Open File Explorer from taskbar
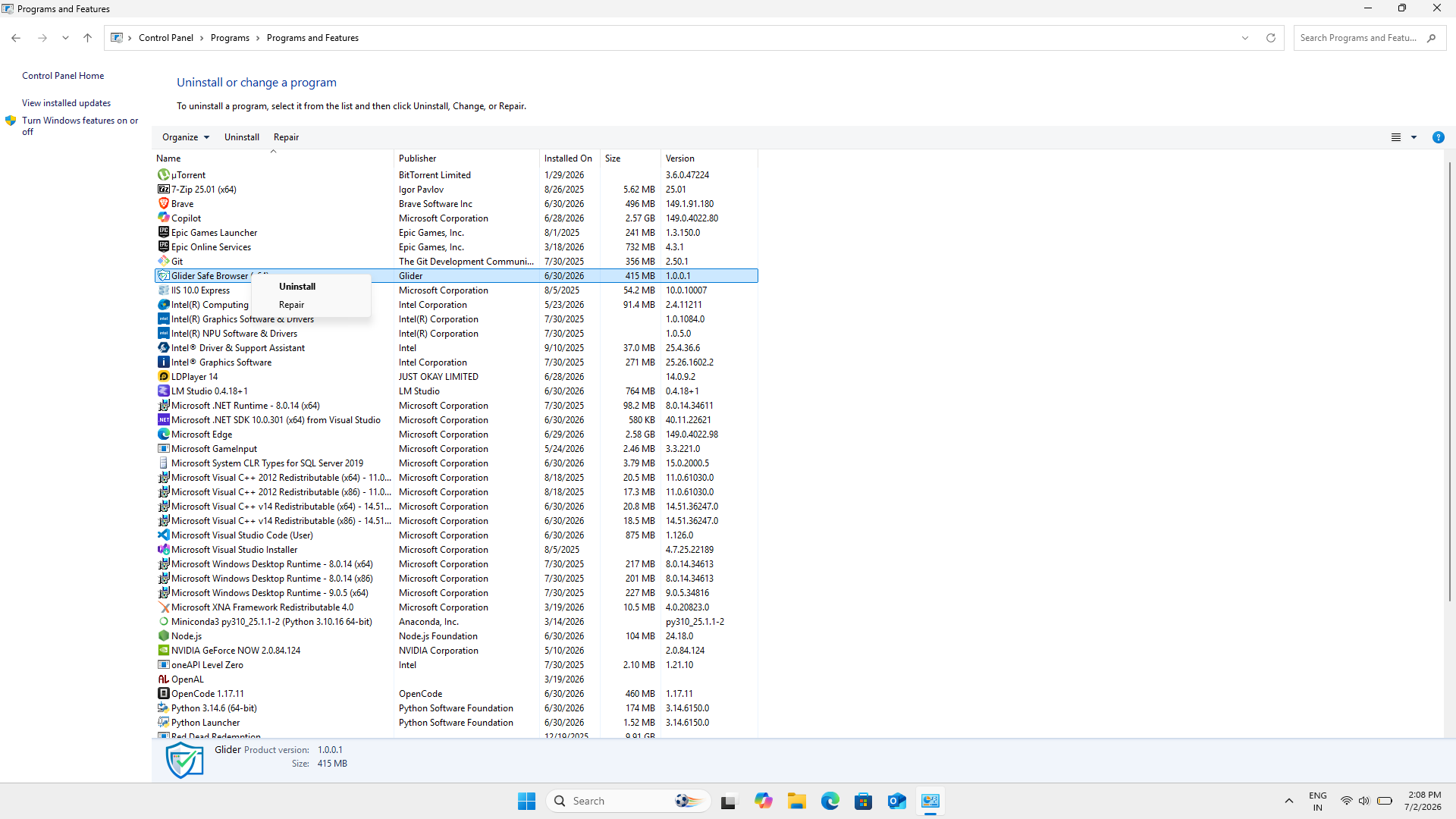The height and width of the screenshot is (819, 1456). 796,801
